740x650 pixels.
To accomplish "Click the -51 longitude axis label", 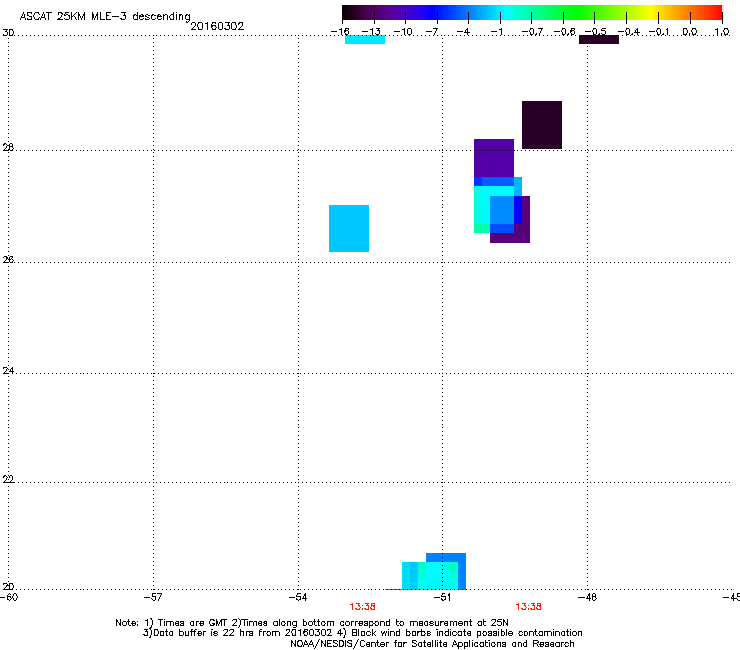I will [442, 597].
